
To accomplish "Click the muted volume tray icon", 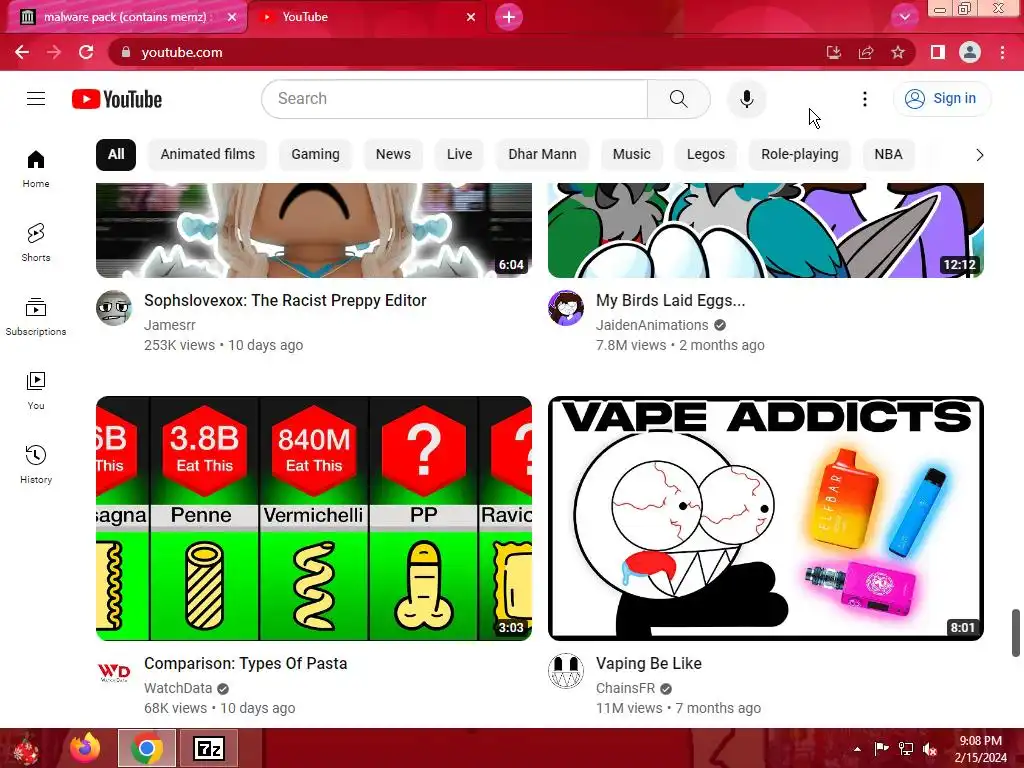I will point(930,749).
